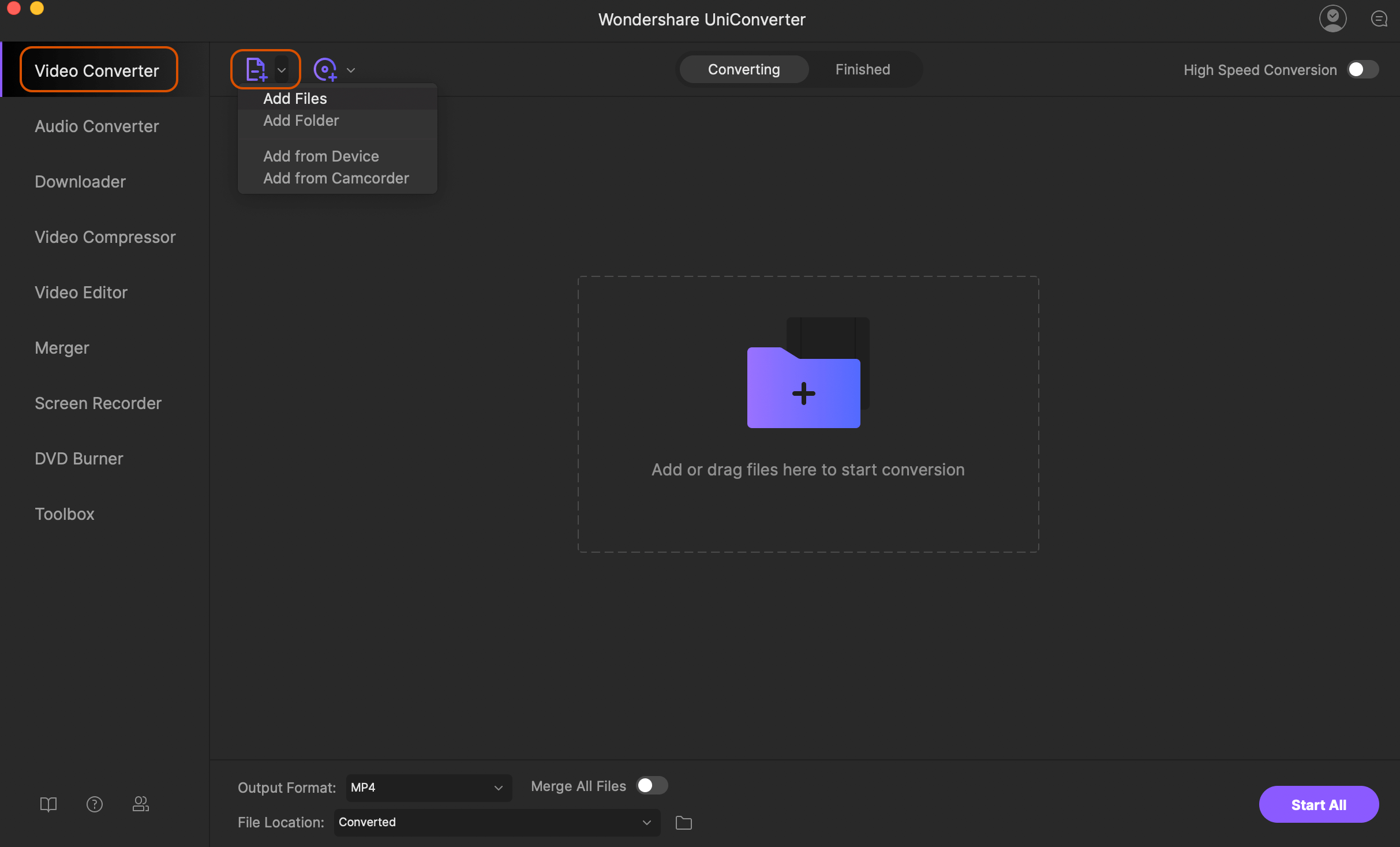Image resolution: width=1400 pixels, height=847 pixels.
Task: Click the help question mark icon
Action: (x=94, y=803)
